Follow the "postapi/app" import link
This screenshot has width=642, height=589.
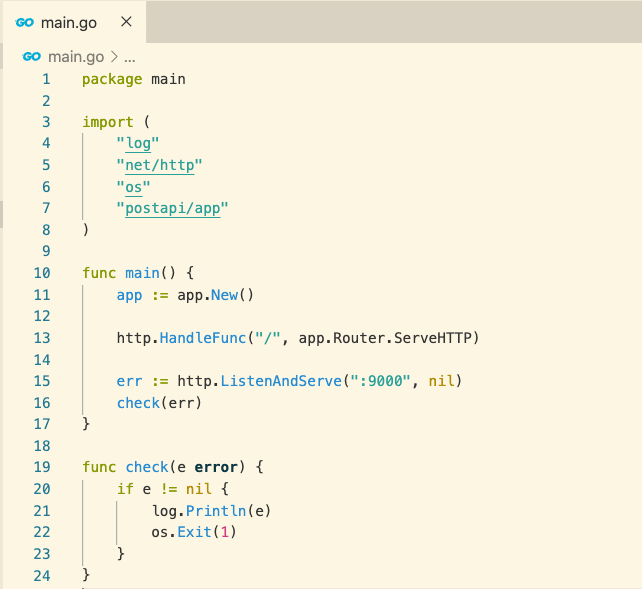[x=173, y=208]
